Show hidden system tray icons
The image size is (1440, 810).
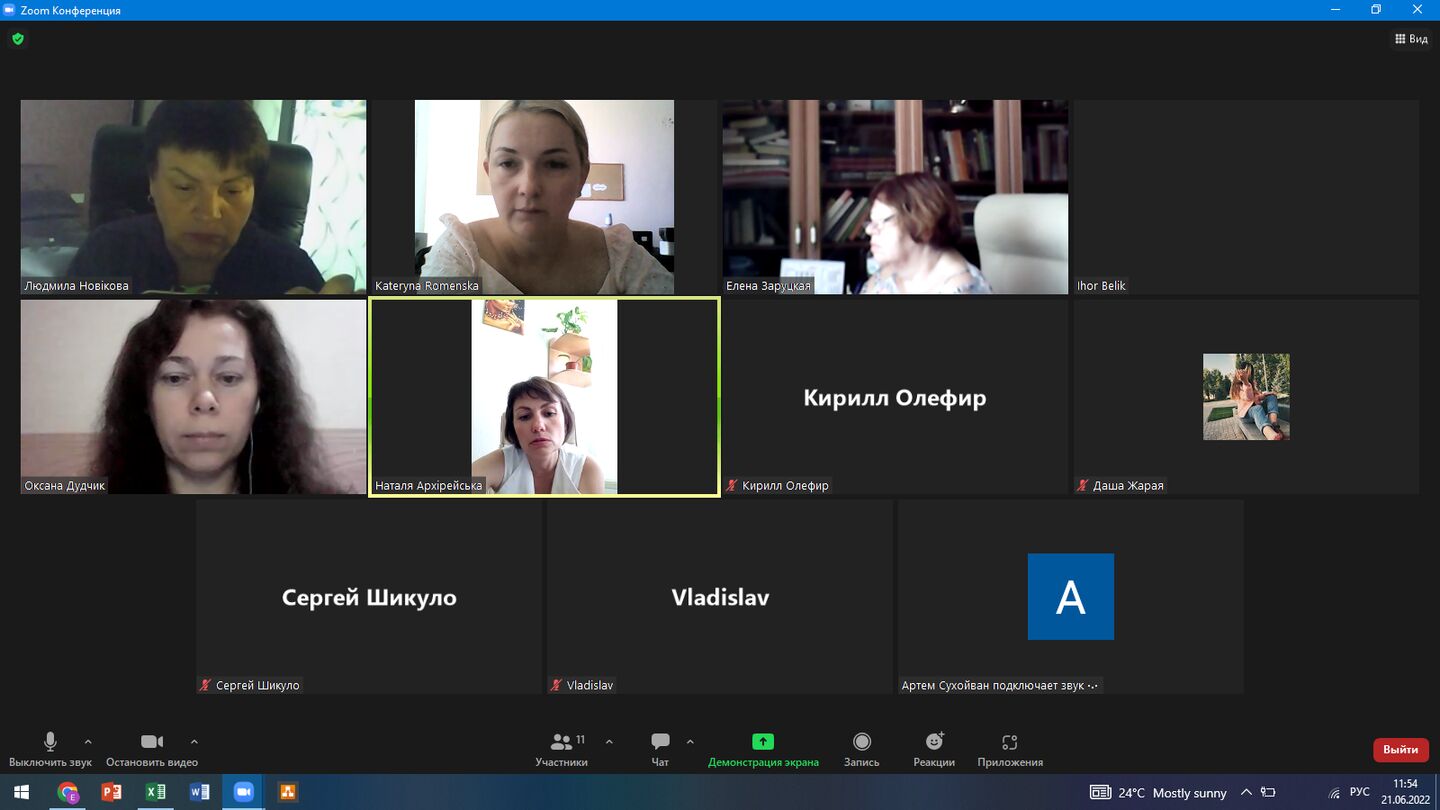pyautogui.click(x=1246, y=793)
